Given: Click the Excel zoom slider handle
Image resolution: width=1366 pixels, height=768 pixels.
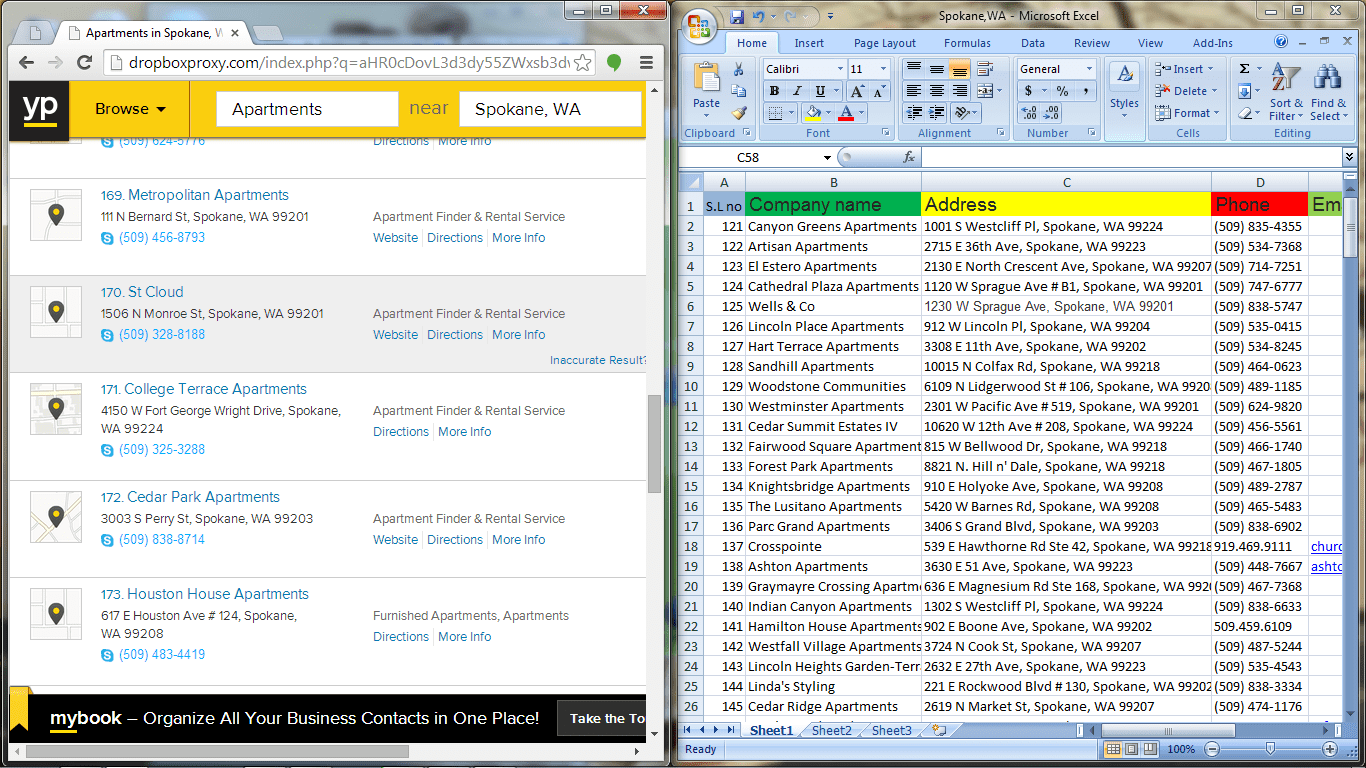Looking at the screenshot, I should (x=1270, y=749).
